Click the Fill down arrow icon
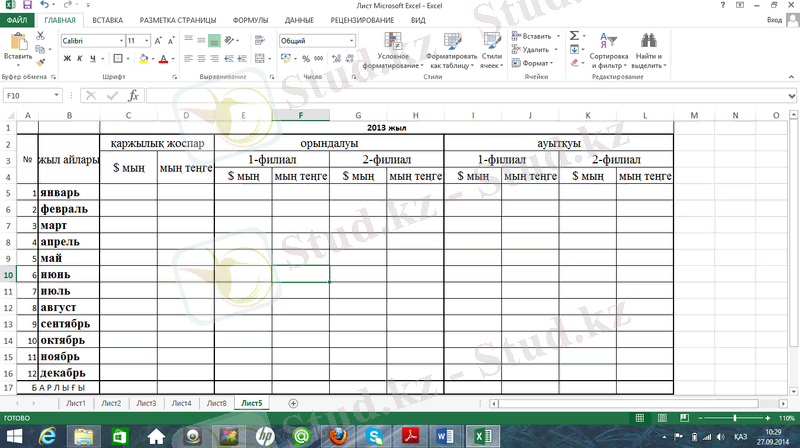The height and width of the screenshot is (448, 800). click(574, 49)
